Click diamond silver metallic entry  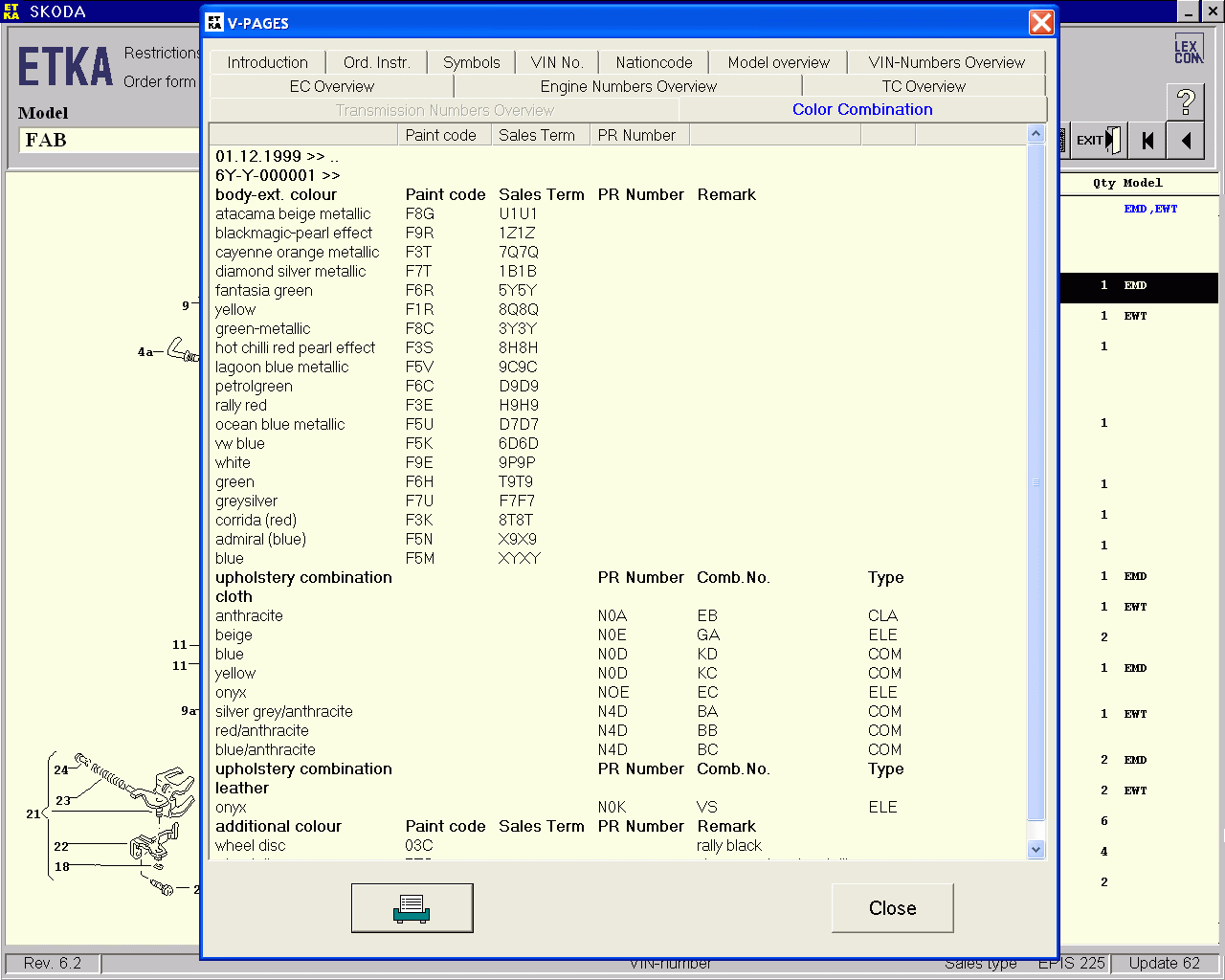(x=291, y=271)
